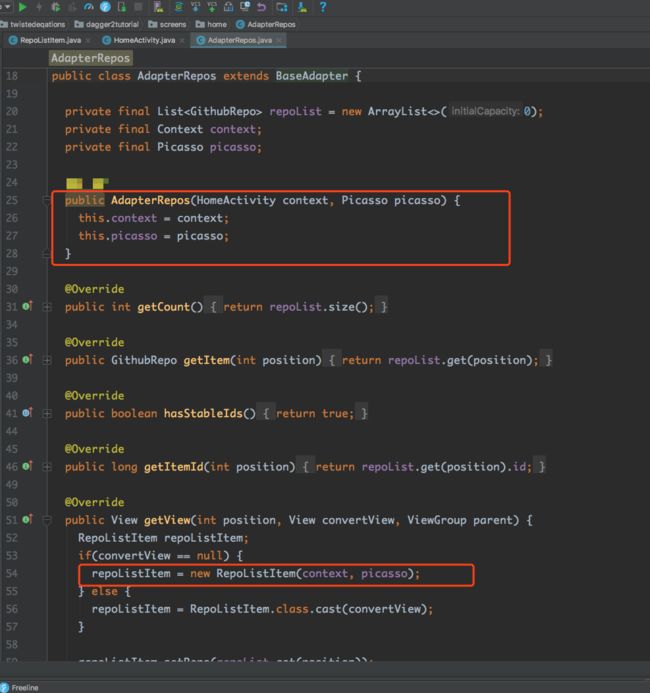Click the folded '{ return repoList.size(); }' block

(x=298, y=307)
